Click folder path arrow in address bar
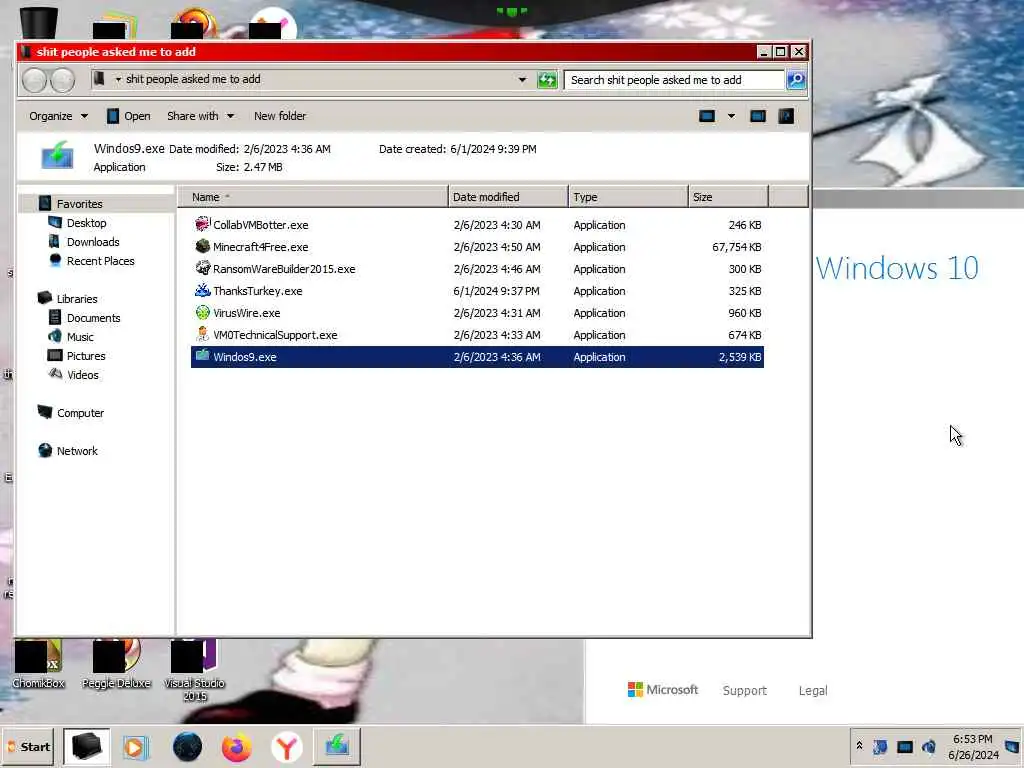This screenshot has width=1024, height=768. click(x=118, y=80)
